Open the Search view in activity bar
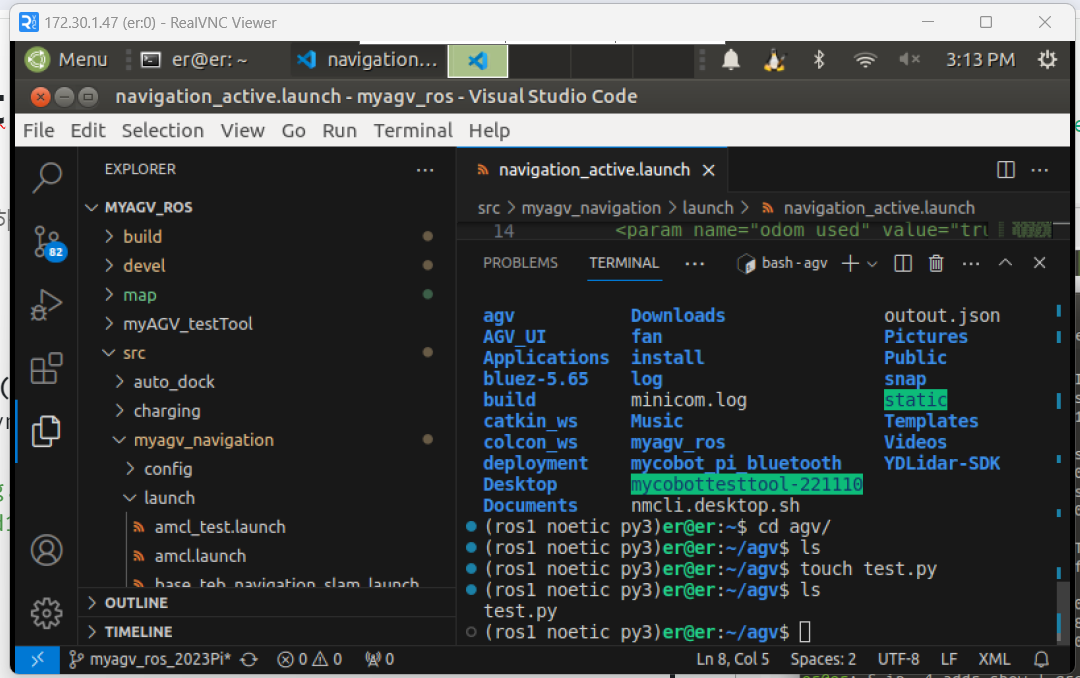 point(47,178)
